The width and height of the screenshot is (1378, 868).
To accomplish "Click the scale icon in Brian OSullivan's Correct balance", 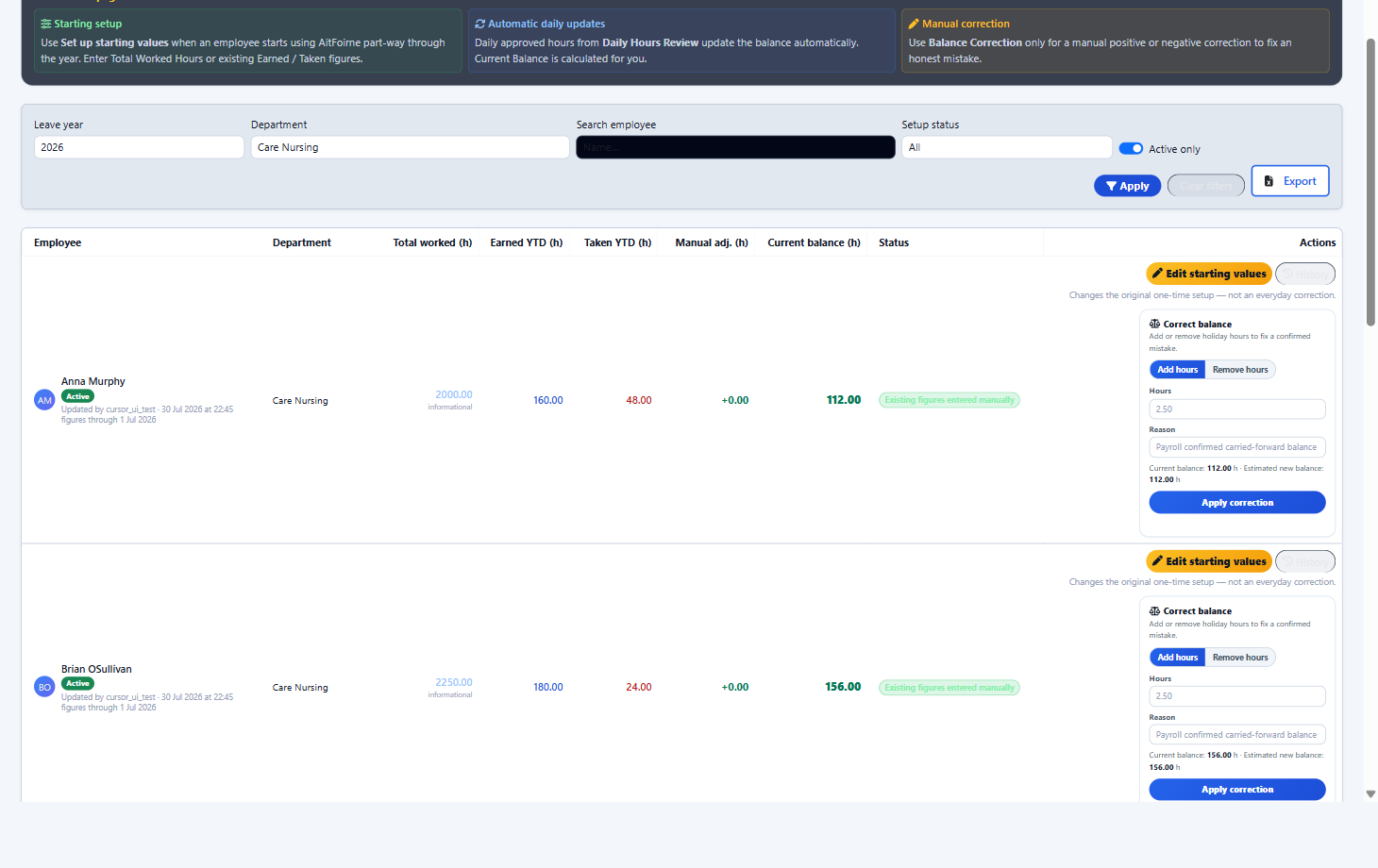I will [x=1154, y=611].
